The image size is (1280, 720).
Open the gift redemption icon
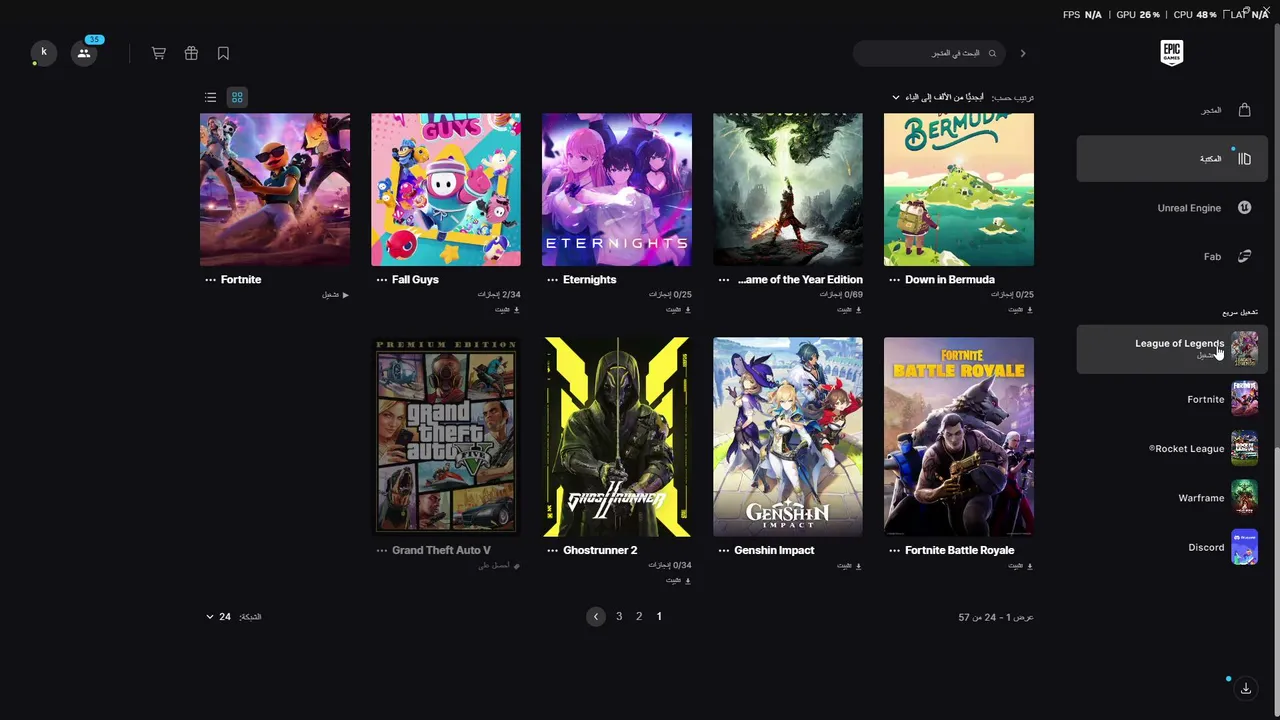click(191, 53)
